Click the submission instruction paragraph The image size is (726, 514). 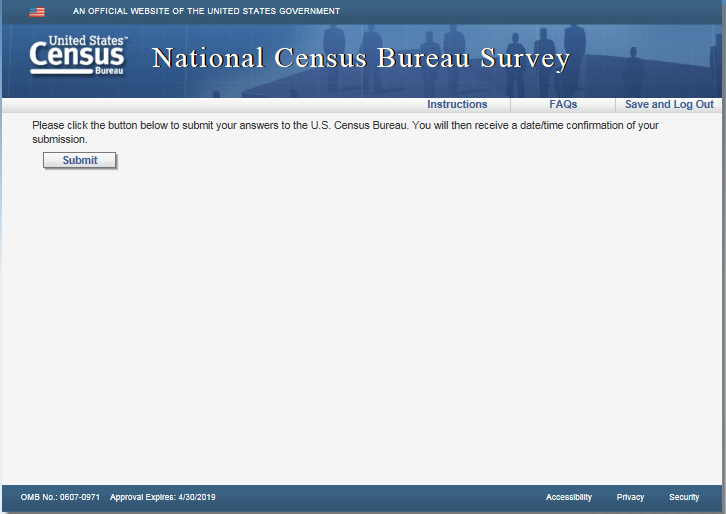coord(345,132)
